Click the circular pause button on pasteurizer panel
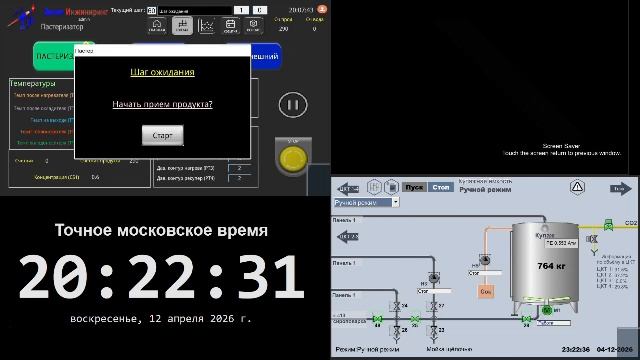This screenshot has width=640, height=360. (293, 105)
